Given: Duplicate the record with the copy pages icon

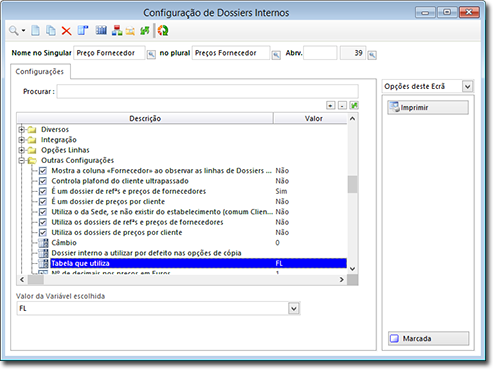Looking at the screenshot, I should (x=51, y=31).
